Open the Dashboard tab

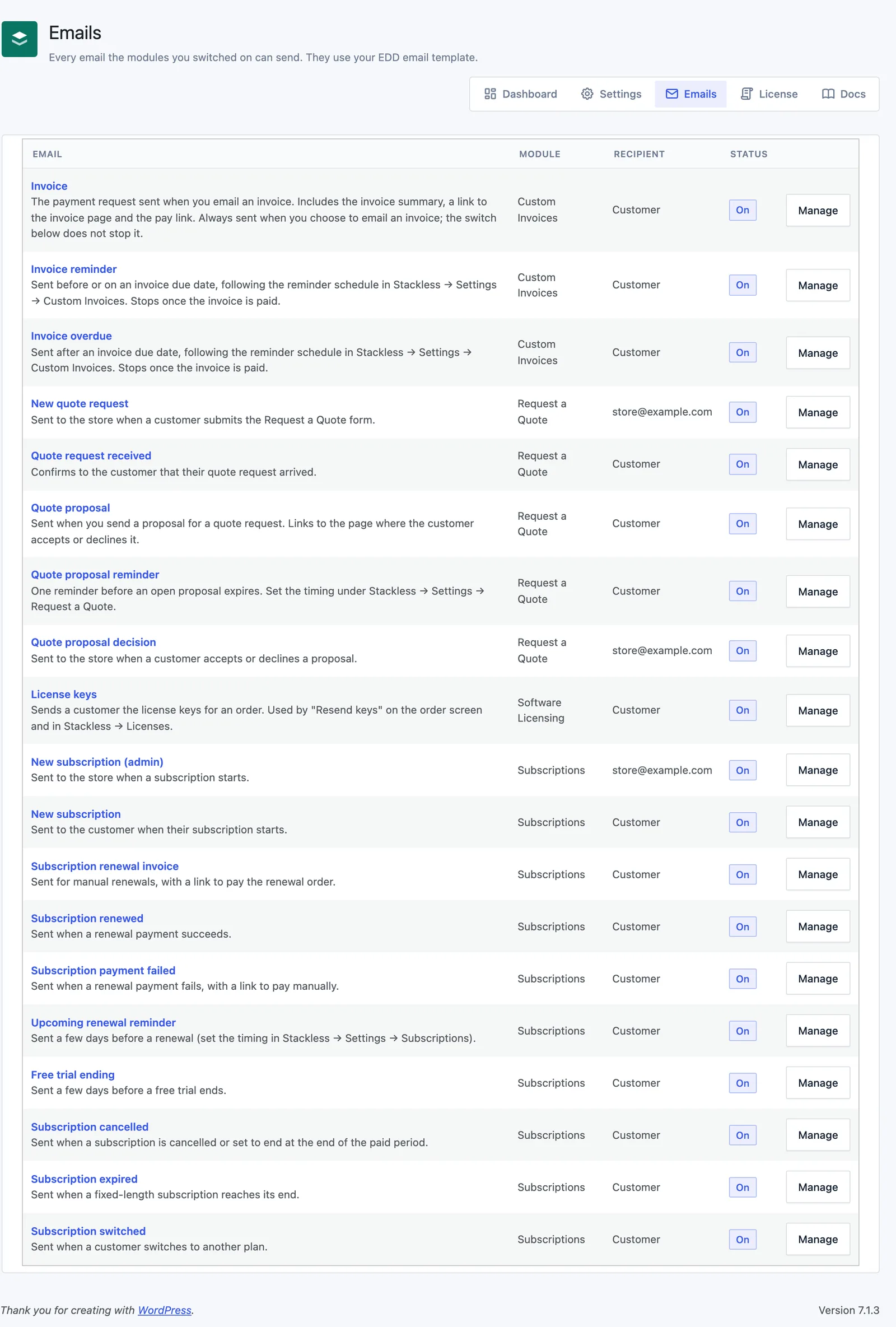tap(520, 94)
